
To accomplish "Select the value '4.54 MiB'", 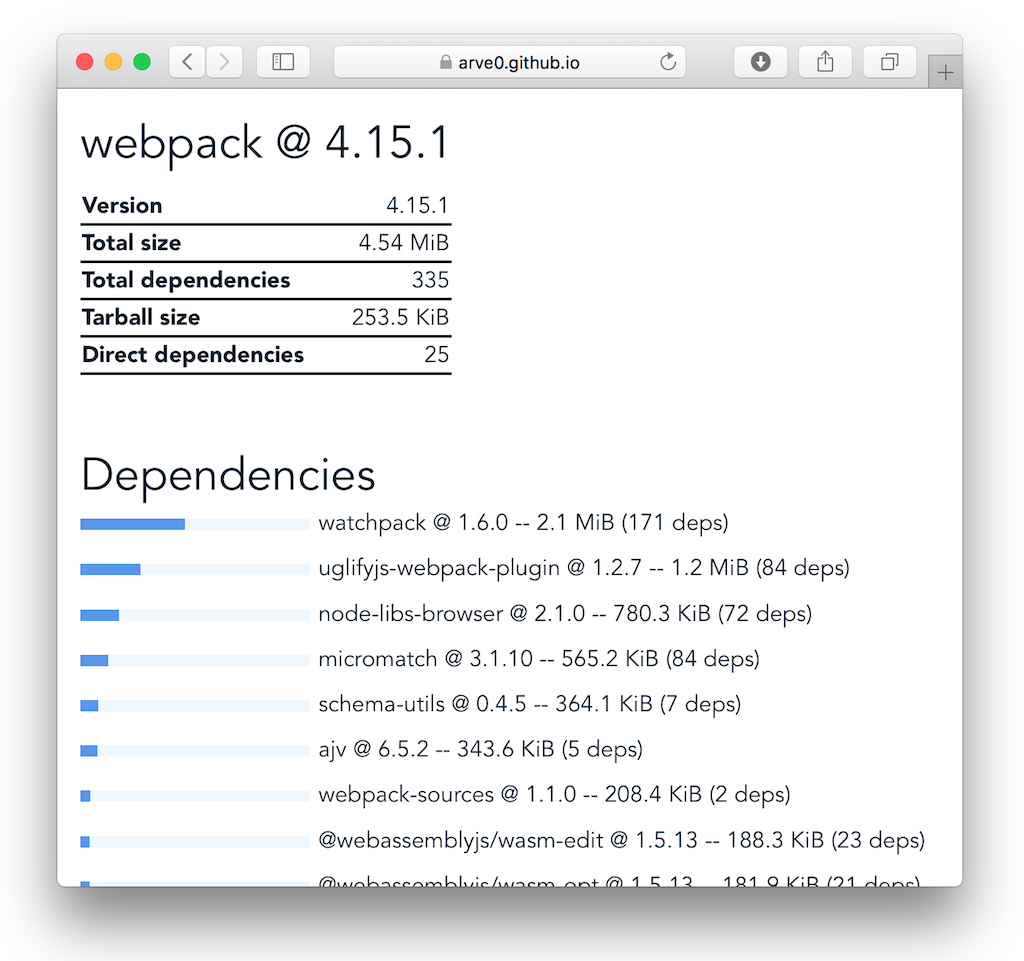I will coord(404,243).
